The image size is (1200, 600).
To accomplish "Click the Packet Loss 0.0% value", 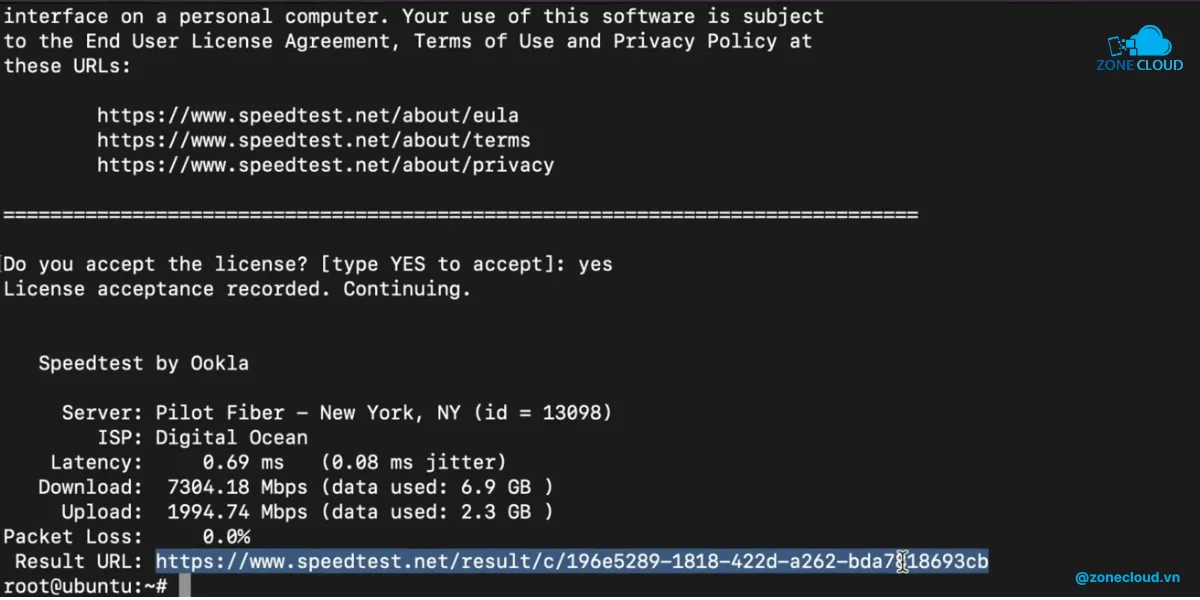I will tap(226, 537).
